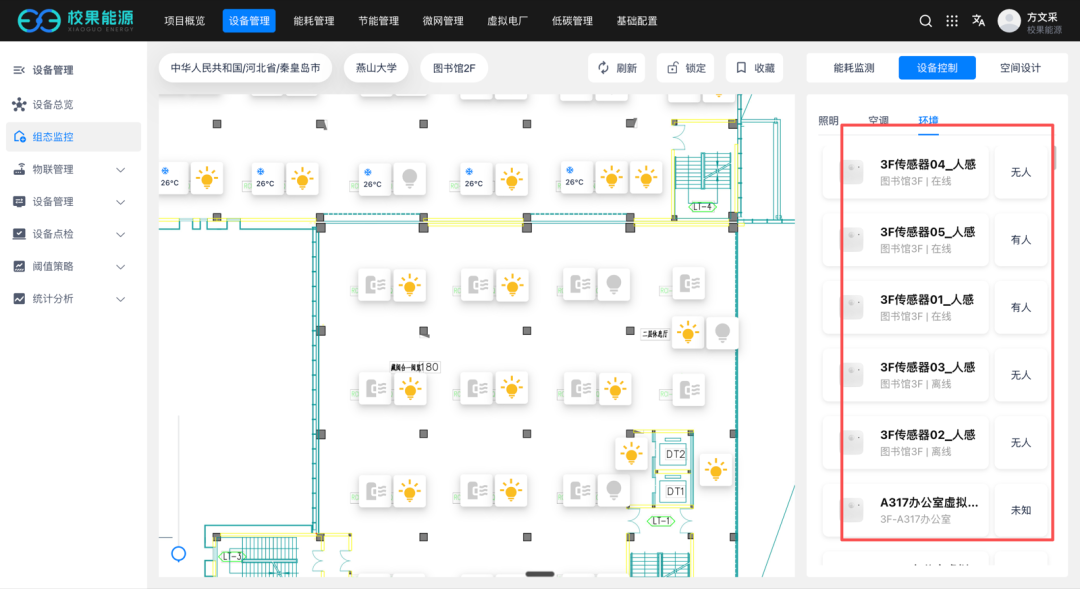Toggle the lit lamp next to 二层休息厅 label

click(x=687, y=333)
